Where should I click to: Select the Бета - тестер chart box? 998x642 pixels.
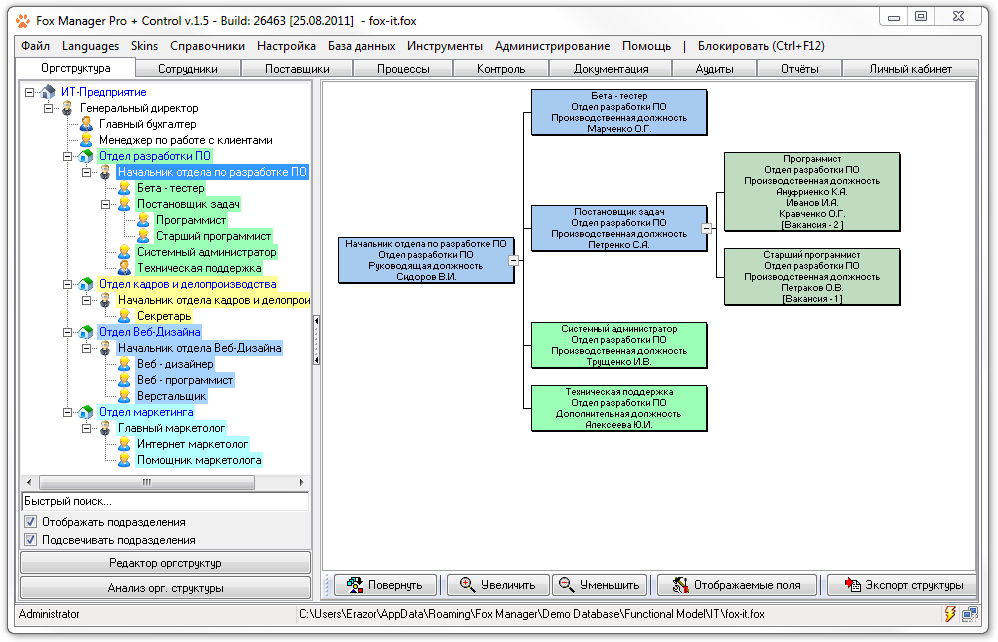click(619, 112)
